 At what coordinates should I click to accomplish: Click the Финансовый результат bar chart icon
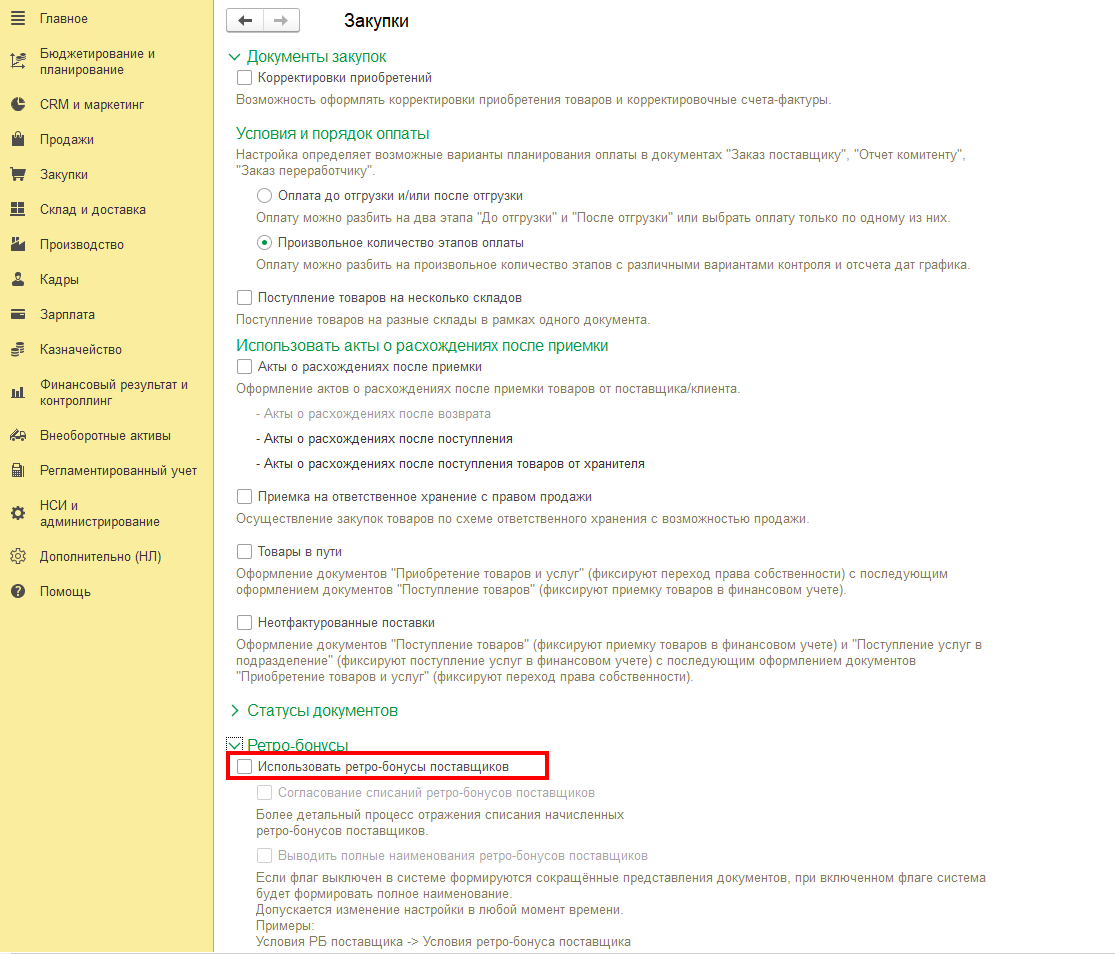point(18,392)
